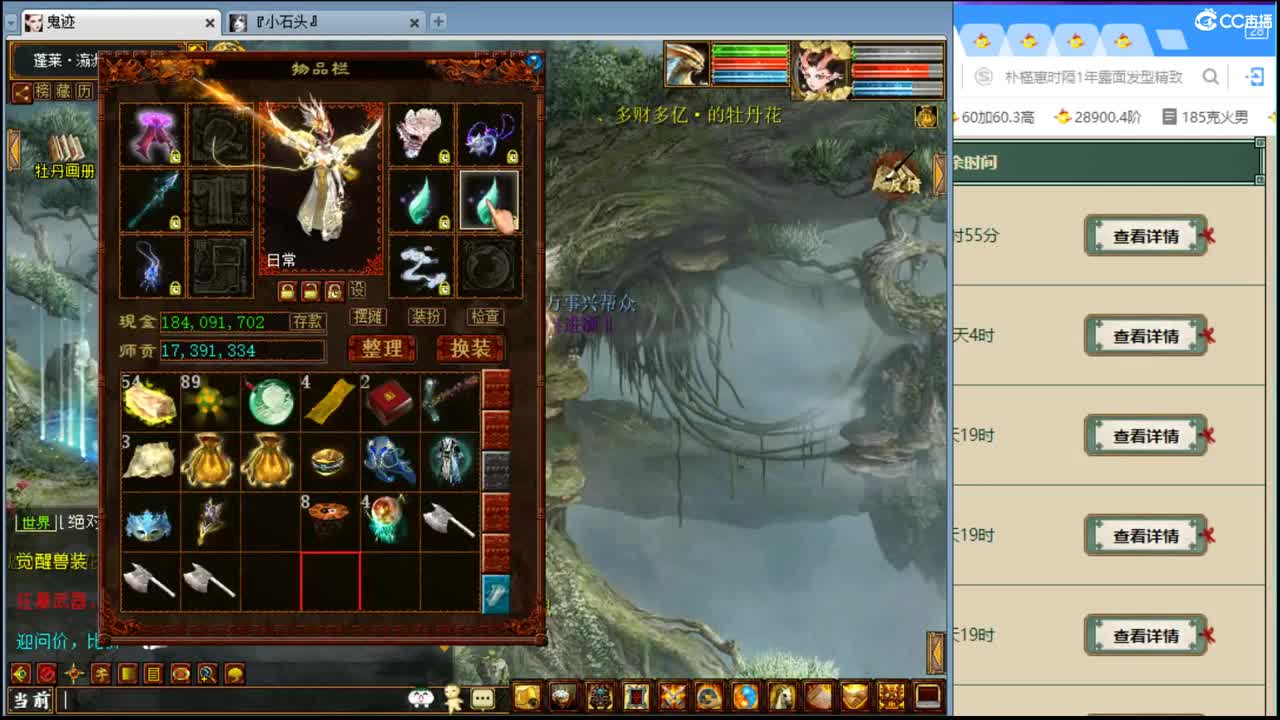The height and width of the screenshot is (720, 1280).
Task: Click the pet girl portrait
Action: click(x=821, y=70)
